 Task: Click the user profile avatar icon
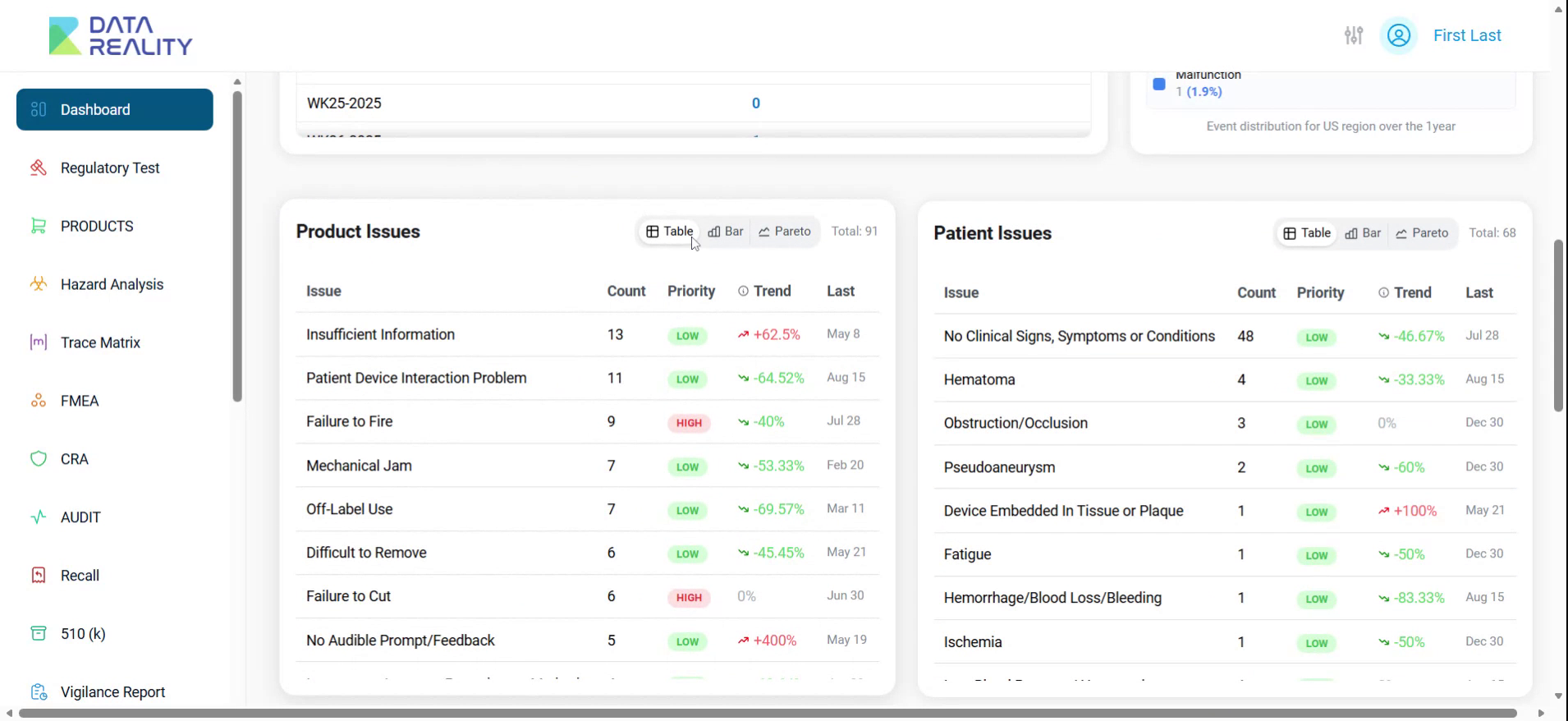(1399, 35)
